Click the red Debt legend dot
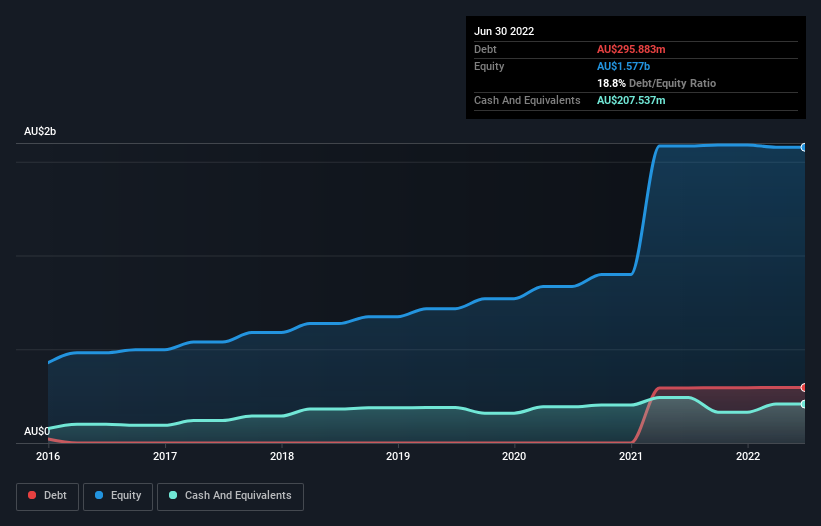 click(32, 495)
